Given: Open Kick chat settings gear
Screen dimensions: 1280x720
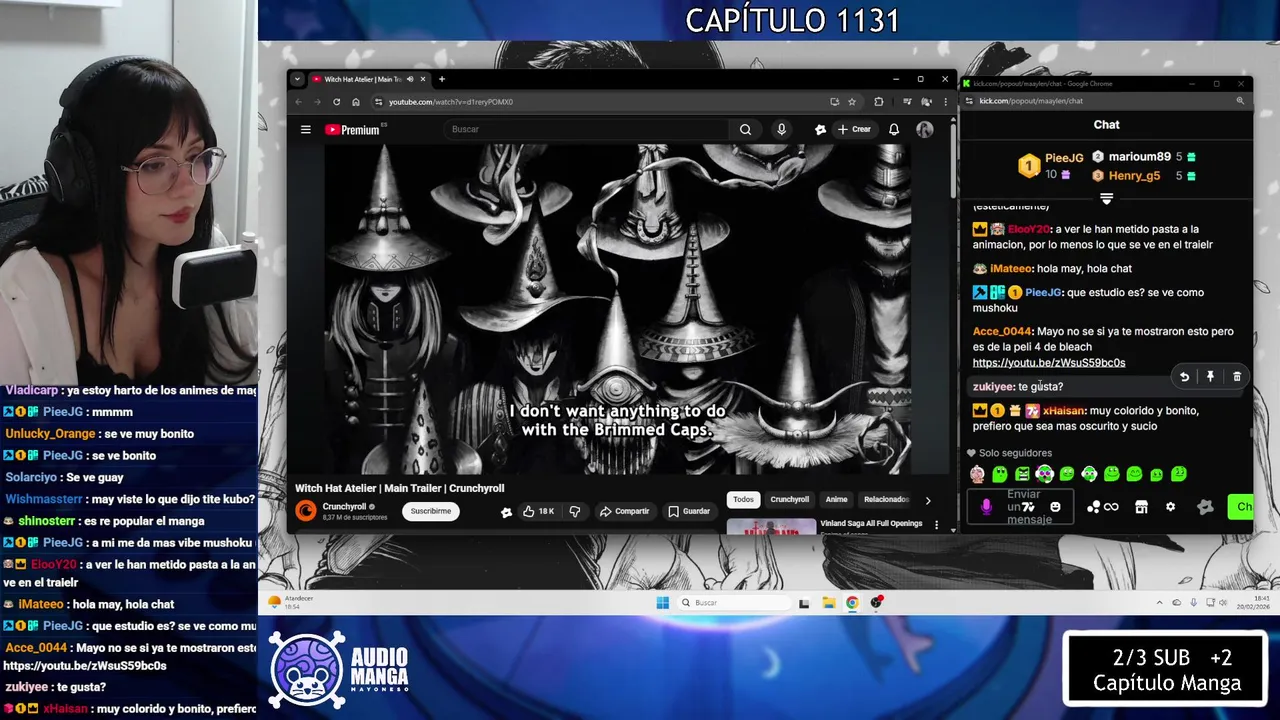Looking at the screenshot, I should pos(1171,507).
